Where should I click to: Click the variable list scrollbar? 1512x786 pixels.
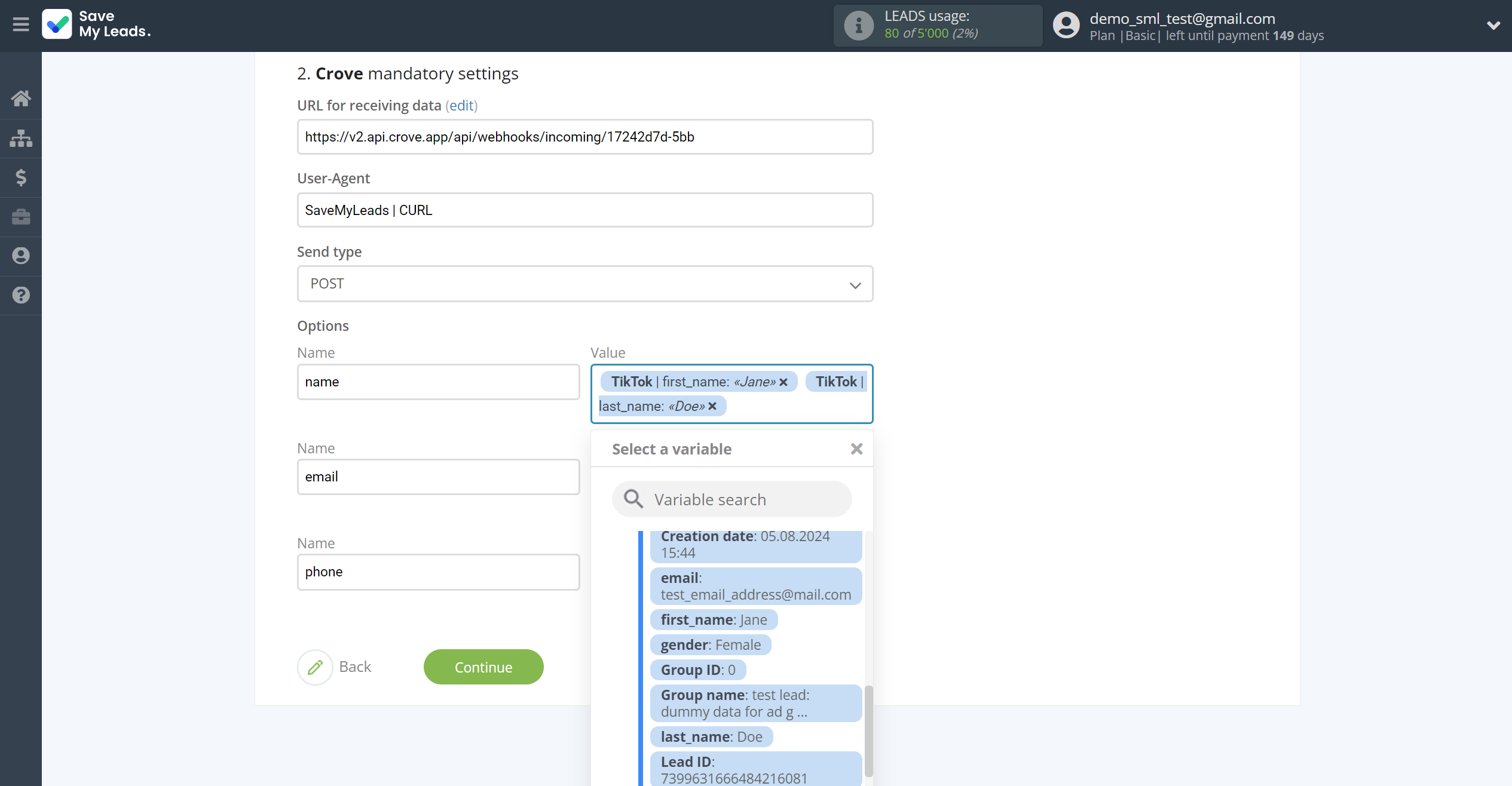(x=868, y=731)
